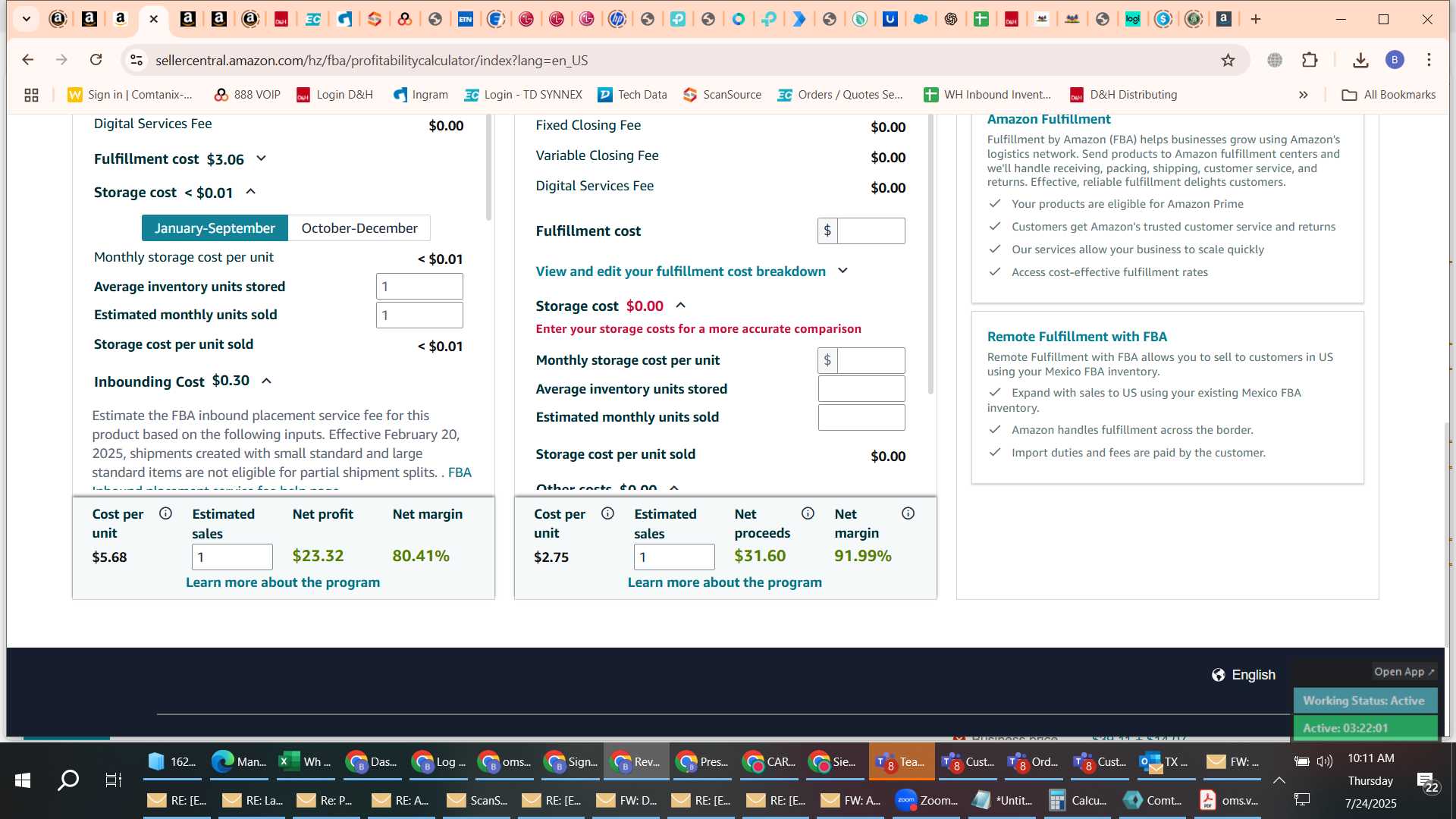Open notification center with 22 badge
Viewport: 1456px width, 819px height.
[1427, 781]
